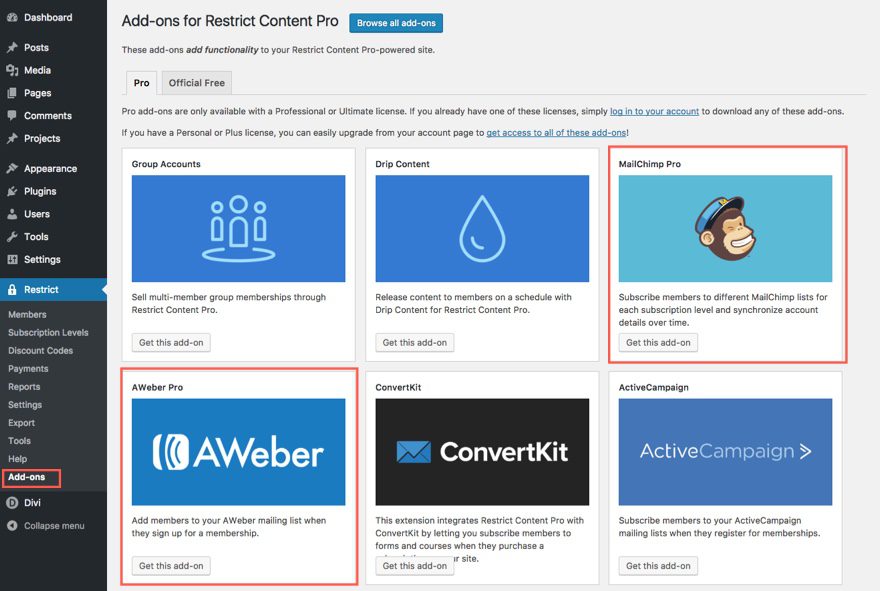This screenshot has height=591, width=880.
Task: Click the Appearance paintbrush icon
Action: 12,169
